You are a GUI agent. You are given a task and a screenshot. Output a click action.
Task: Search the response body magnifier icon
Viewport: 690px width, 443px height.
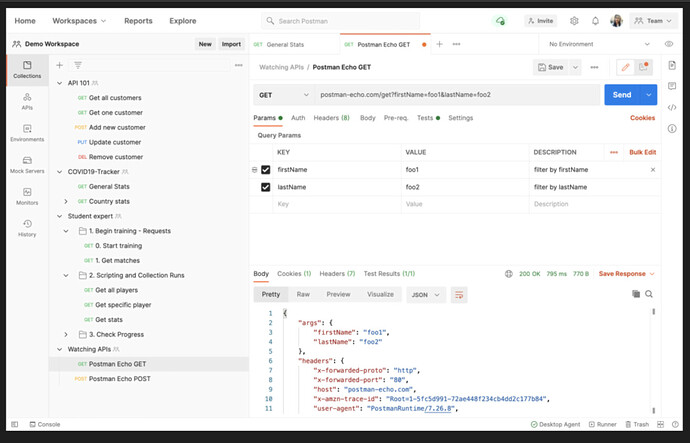649,294
